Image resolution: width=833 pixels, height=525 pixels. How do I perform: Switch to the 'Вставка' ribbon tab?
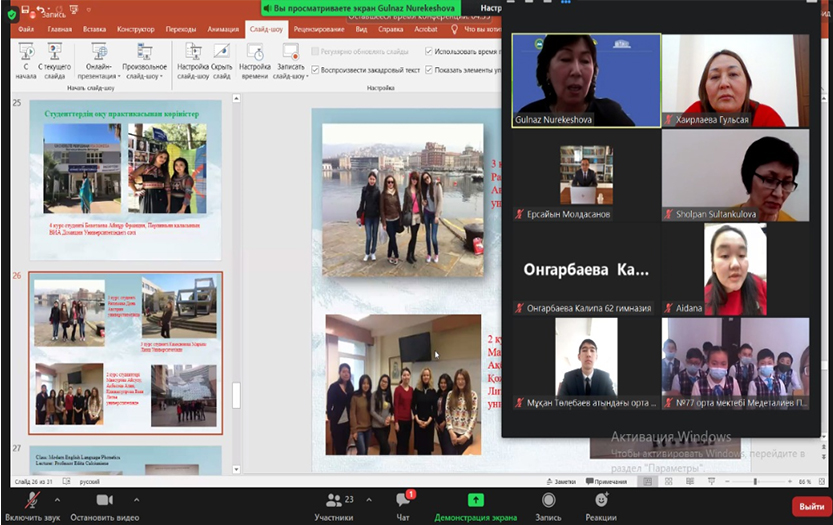[95, 30]
